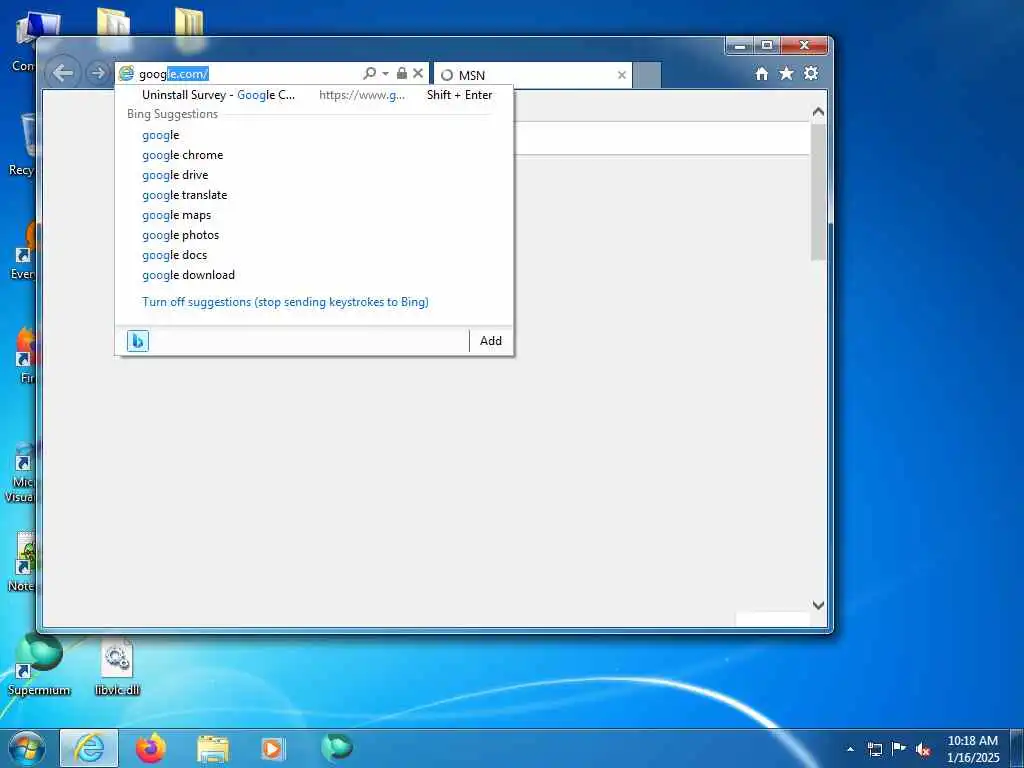
Task: Click the Action Center flag icon
Action: (x=899, y=749)
